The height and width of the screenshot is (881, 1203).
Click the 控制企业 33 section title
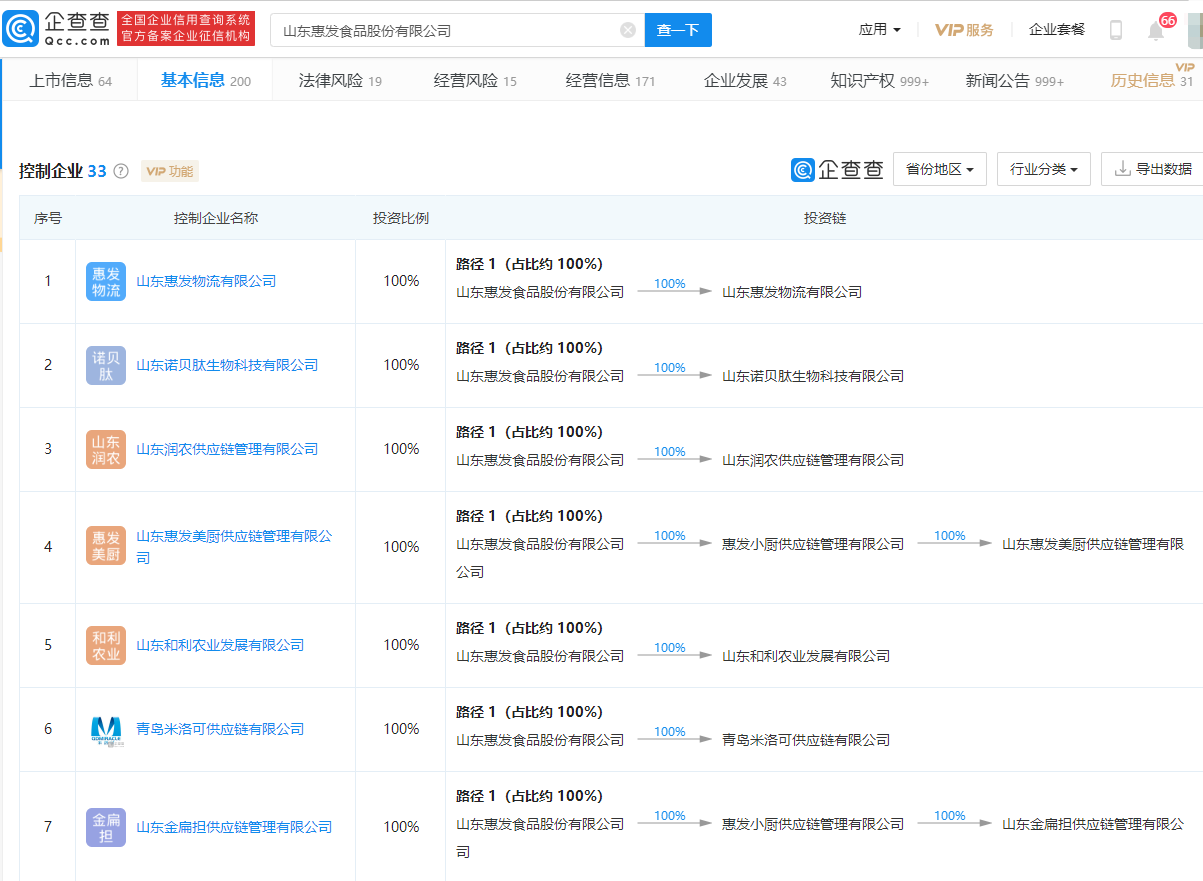[62, 171]
